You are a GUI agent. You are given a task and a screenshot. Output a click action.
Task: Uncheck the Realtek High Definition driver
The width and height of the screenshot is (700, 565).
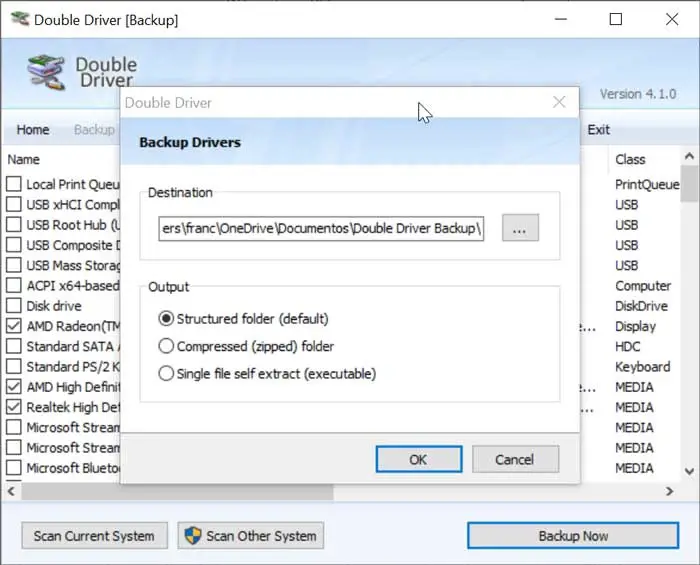tap(14, 407)
